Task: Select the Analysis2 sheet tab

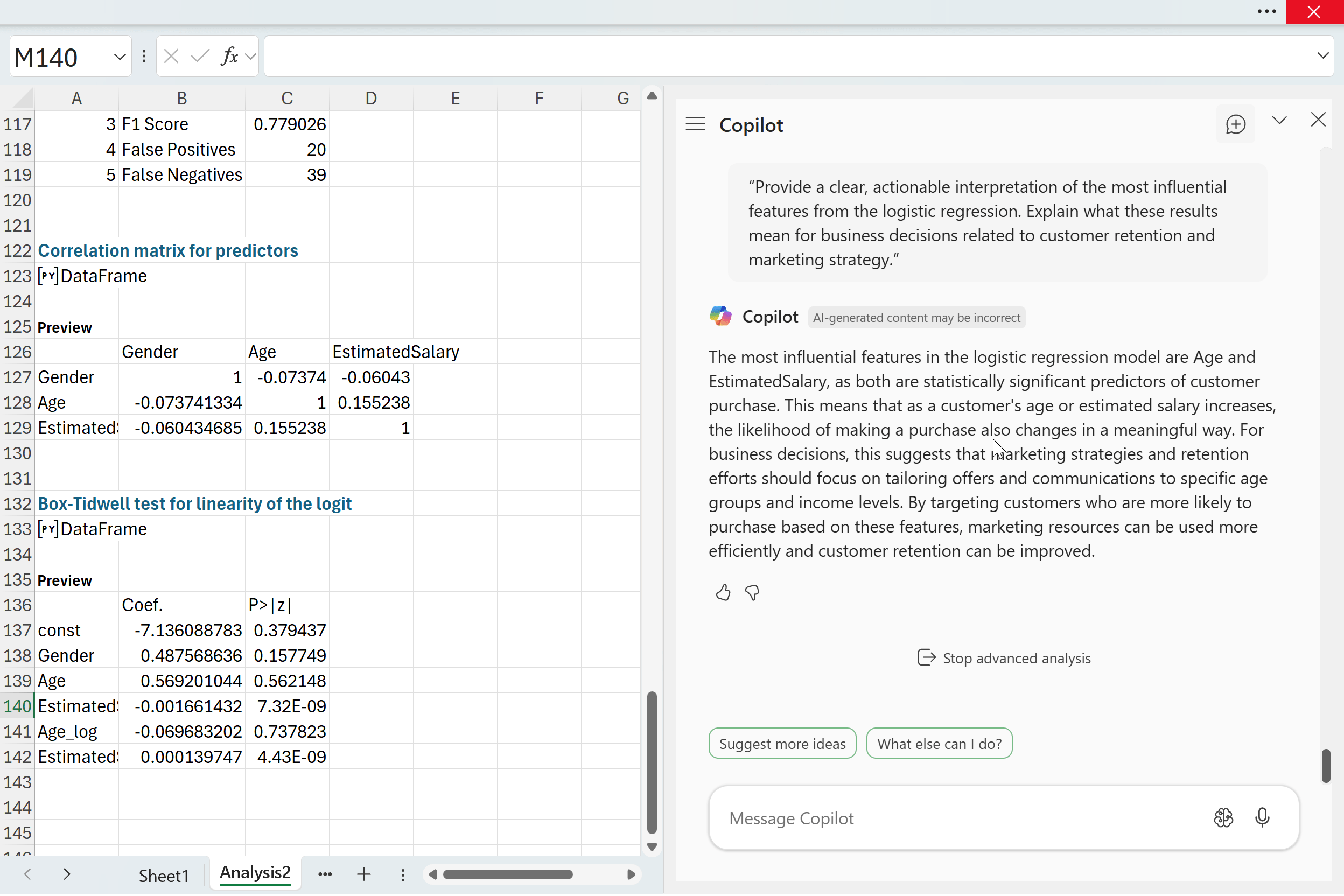Action: tap(255, 874)
